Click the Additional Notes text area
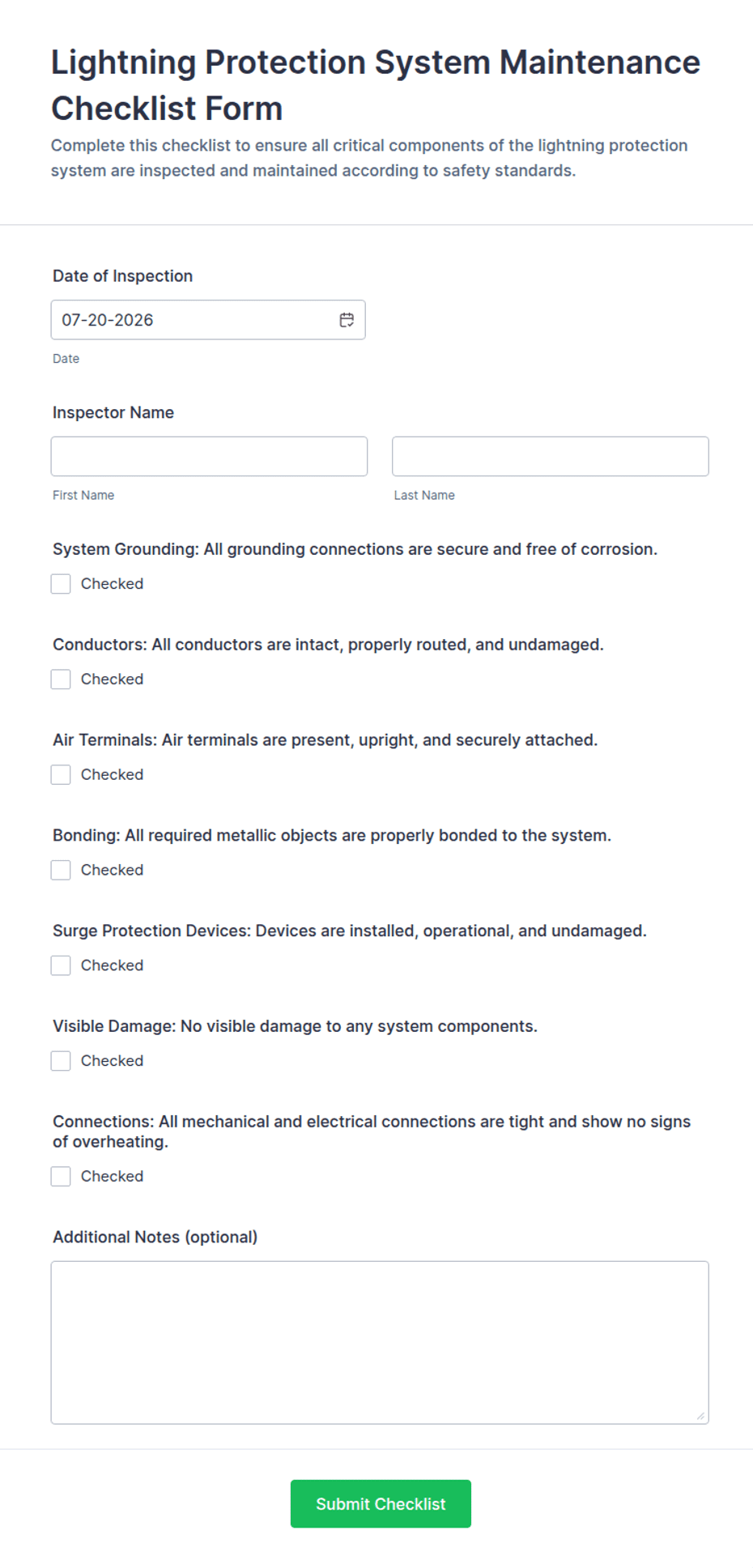The image size is (753, 1568). [x=380, y=1342]
